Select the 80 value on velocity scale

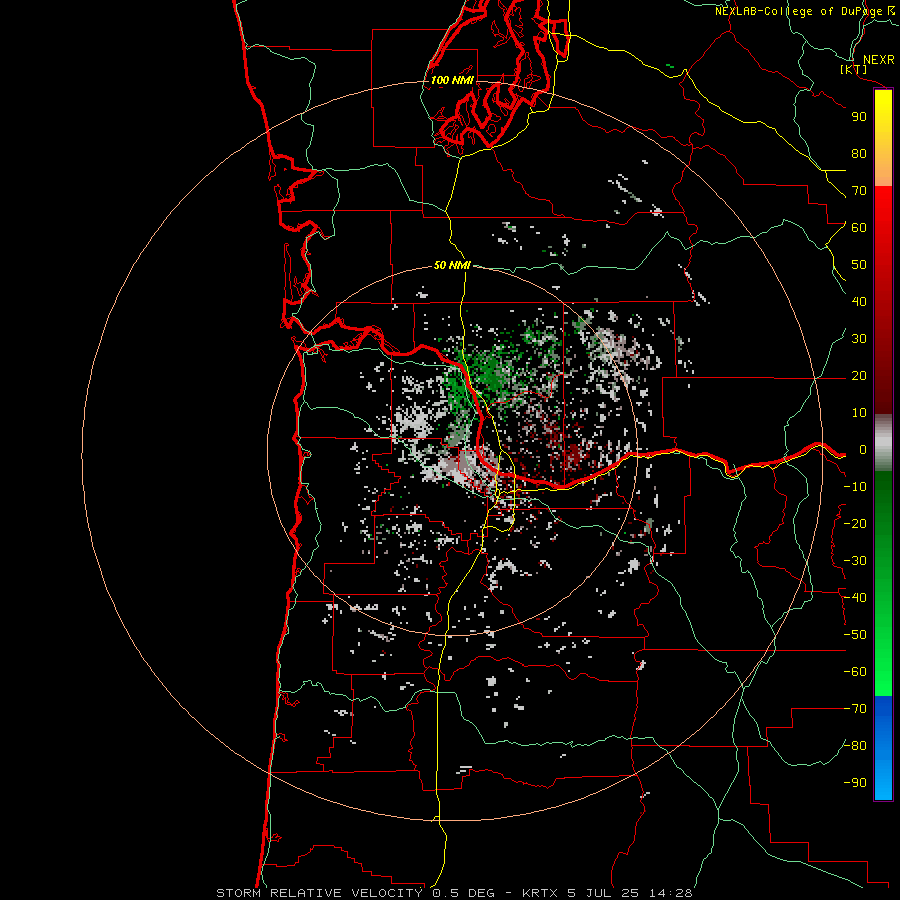pyautogui.click(x=859, y=153)
